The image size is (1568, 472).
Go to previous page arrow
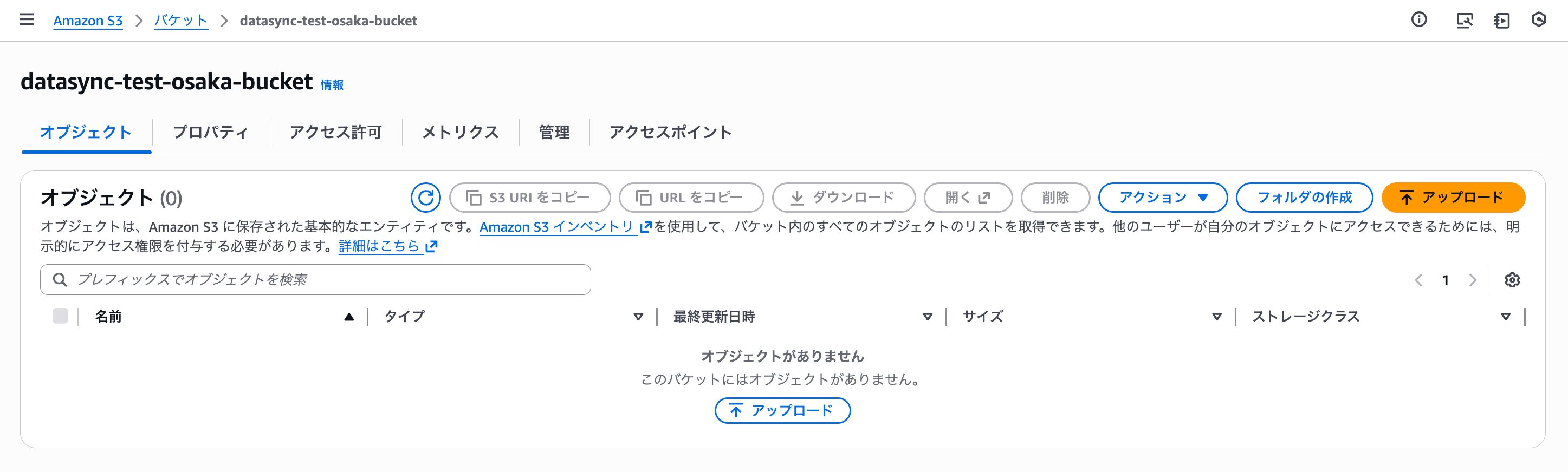tap(1418, 280)
